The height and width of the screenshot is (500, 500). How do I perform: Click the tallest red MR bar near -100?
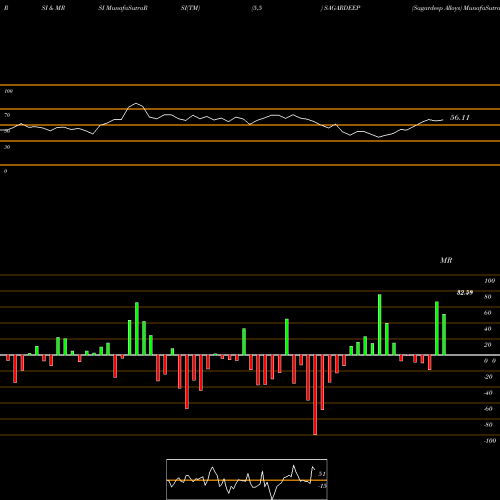pos(315,395)
